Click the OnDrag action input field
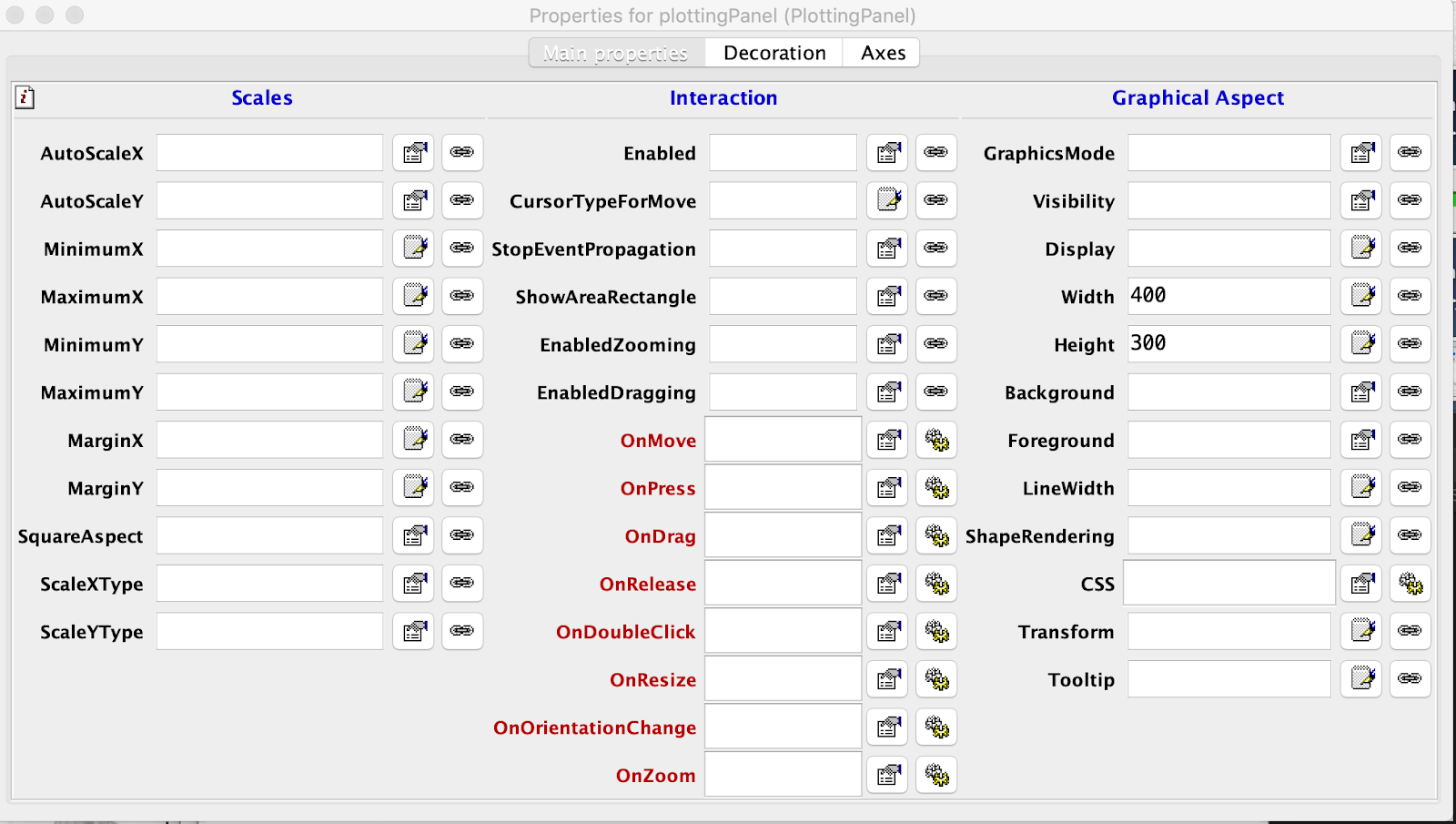Image resolution: width=1456 pixels, height=824 pixels. [783, 535]
